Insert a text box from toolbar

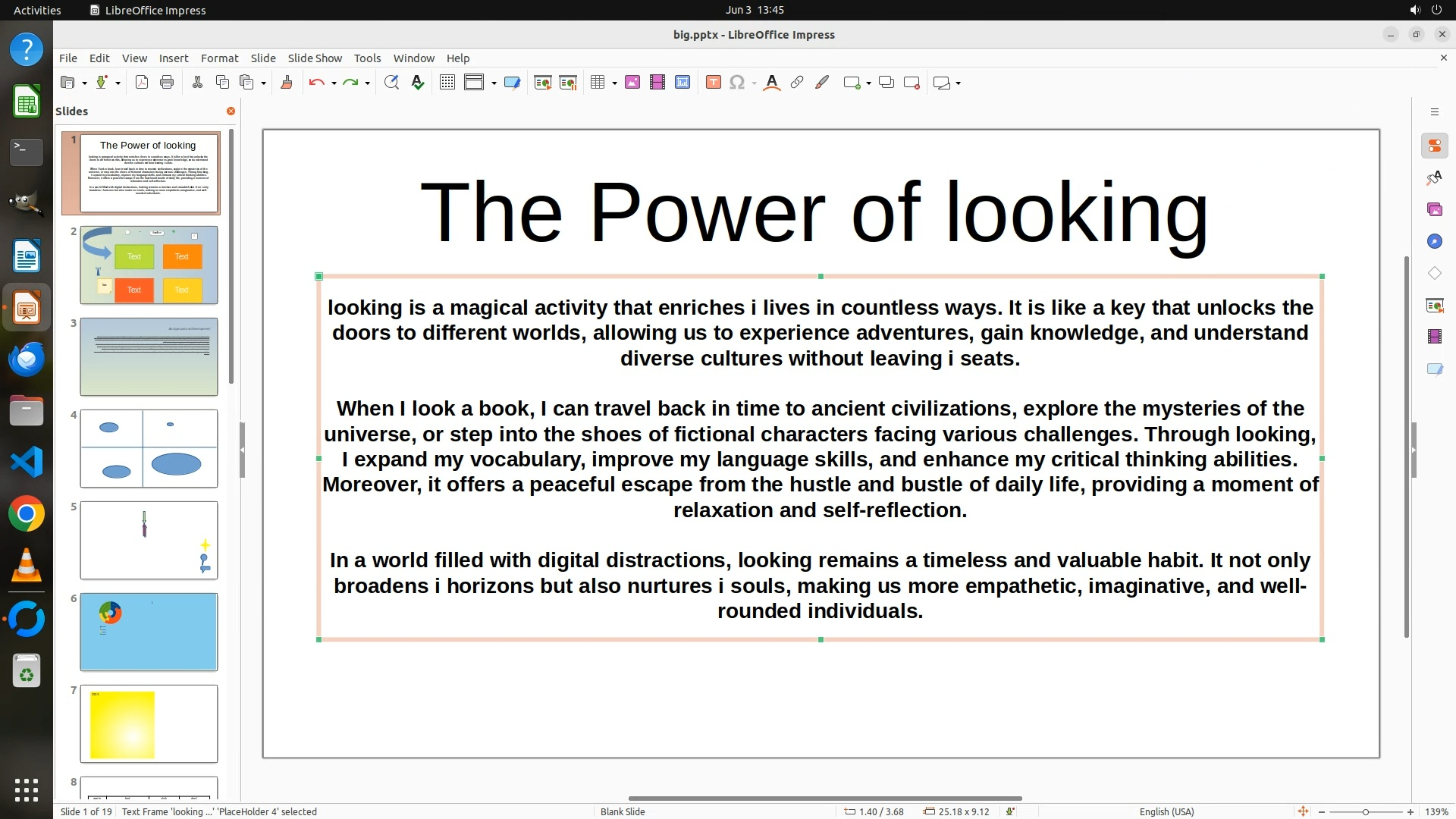point(713,83)
